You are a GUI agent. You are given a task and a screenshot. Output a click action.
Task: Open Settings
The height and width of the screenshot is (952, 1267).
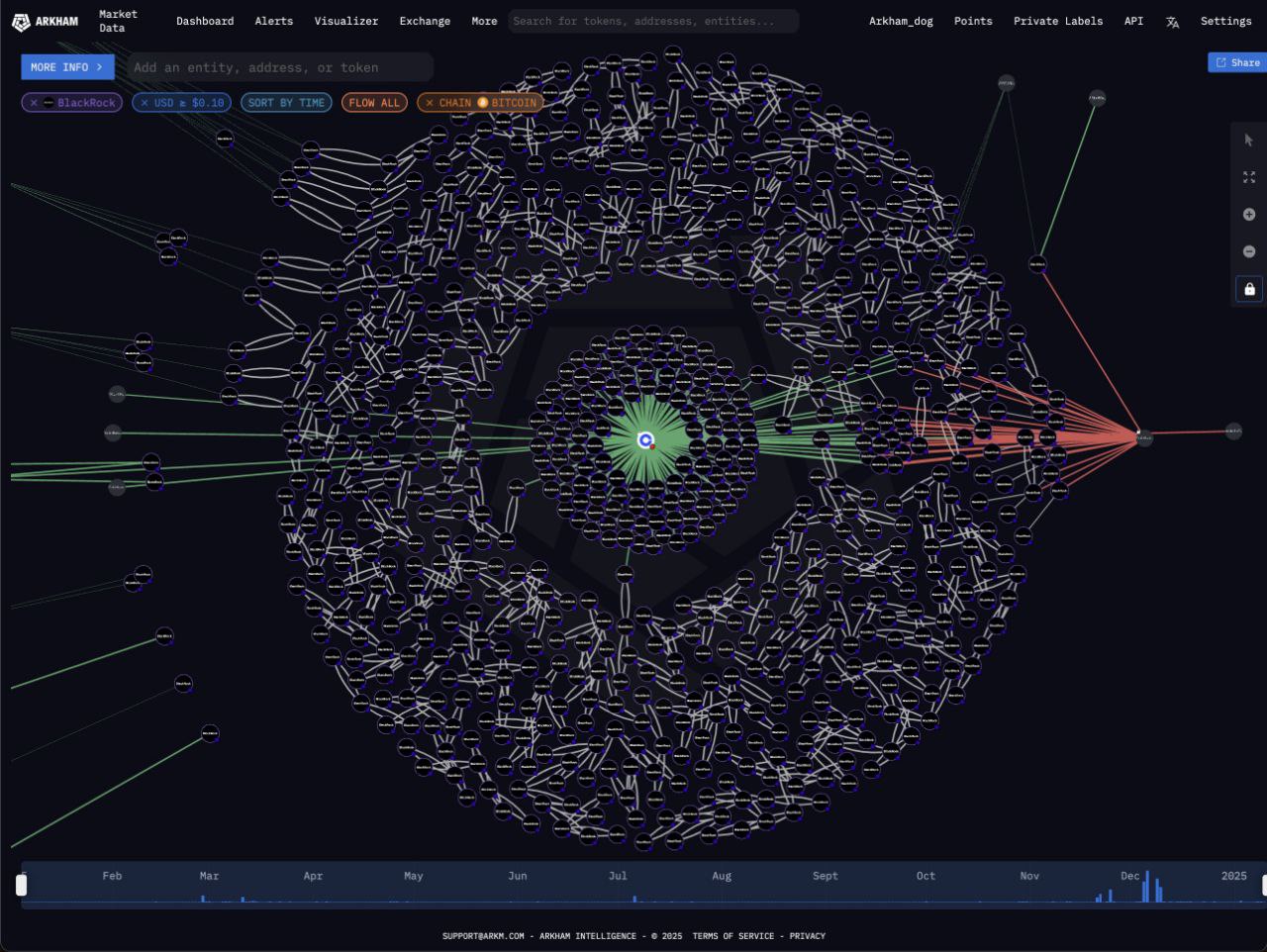pyautogui.click(x=1225, y=21)
